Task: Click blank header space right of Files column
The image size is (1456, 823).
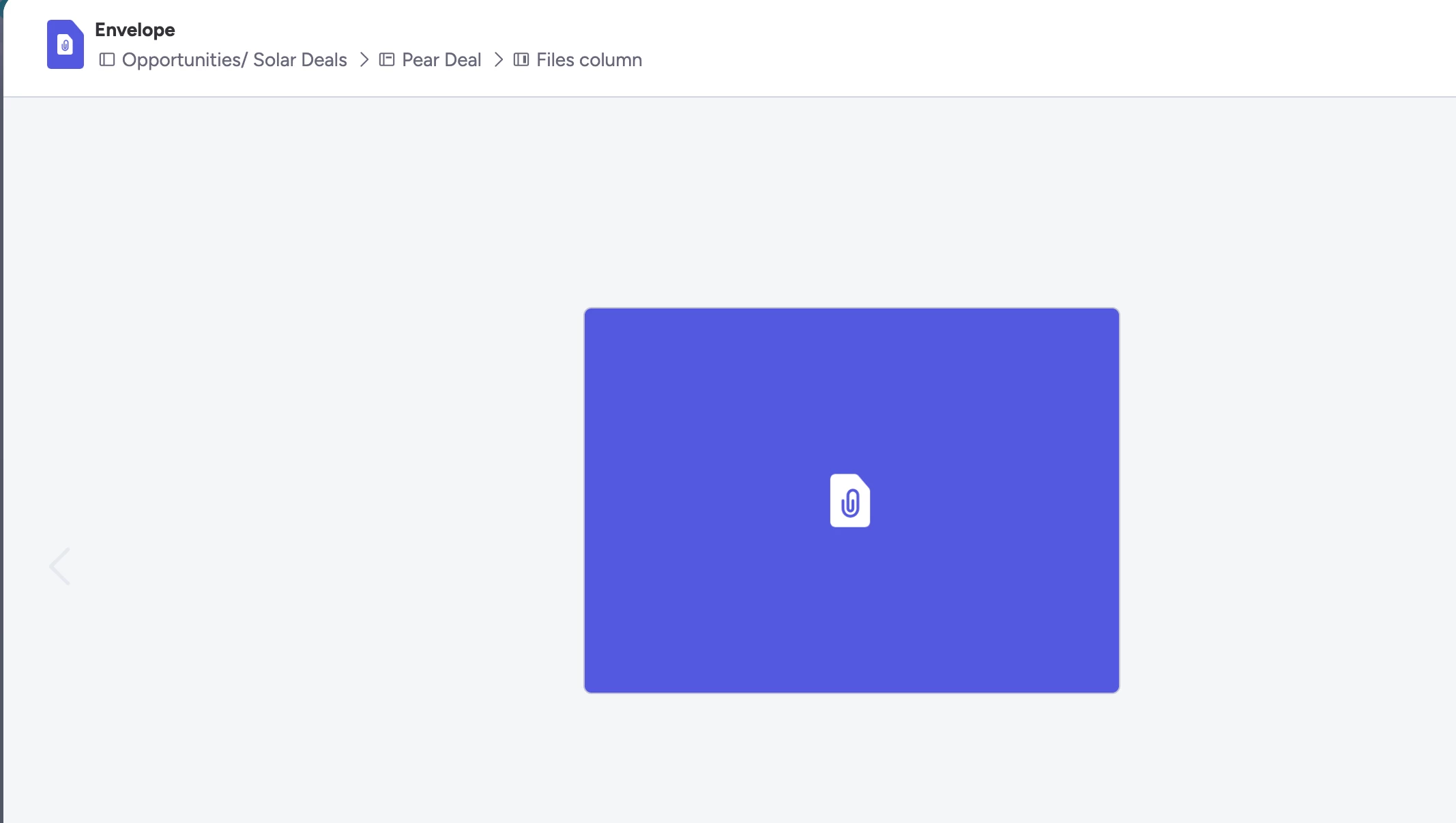Action: pyautogui.click(x=1023, y=48)
